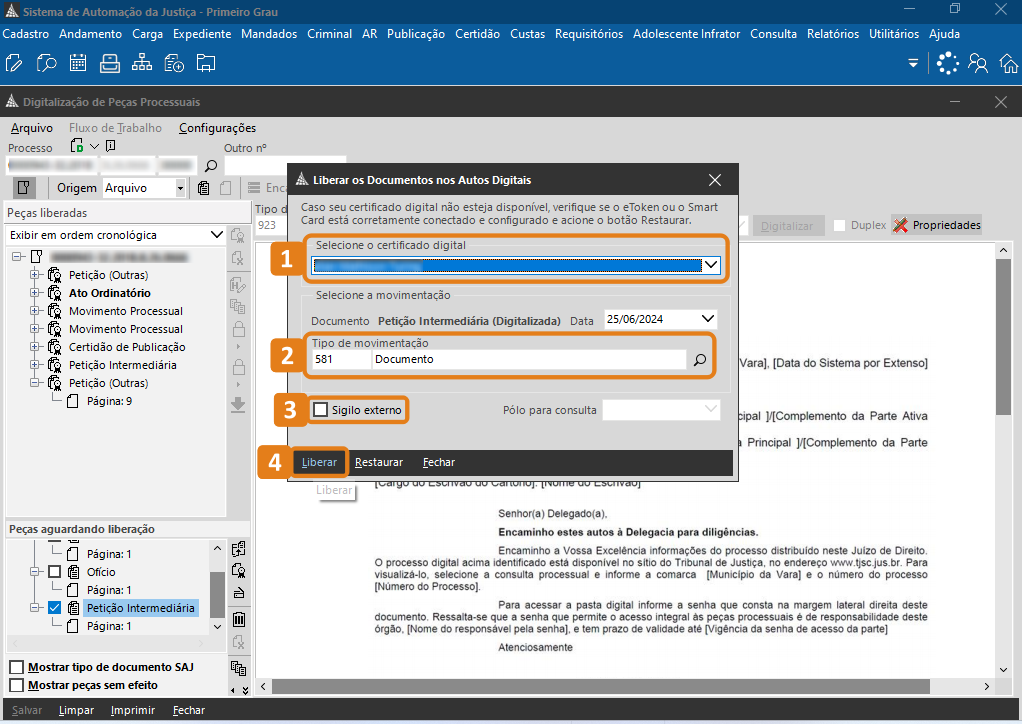
Task: Click the duplicate pages icon near Mostrar tipo
Action: pyautogui.click(x=239, y=668)
